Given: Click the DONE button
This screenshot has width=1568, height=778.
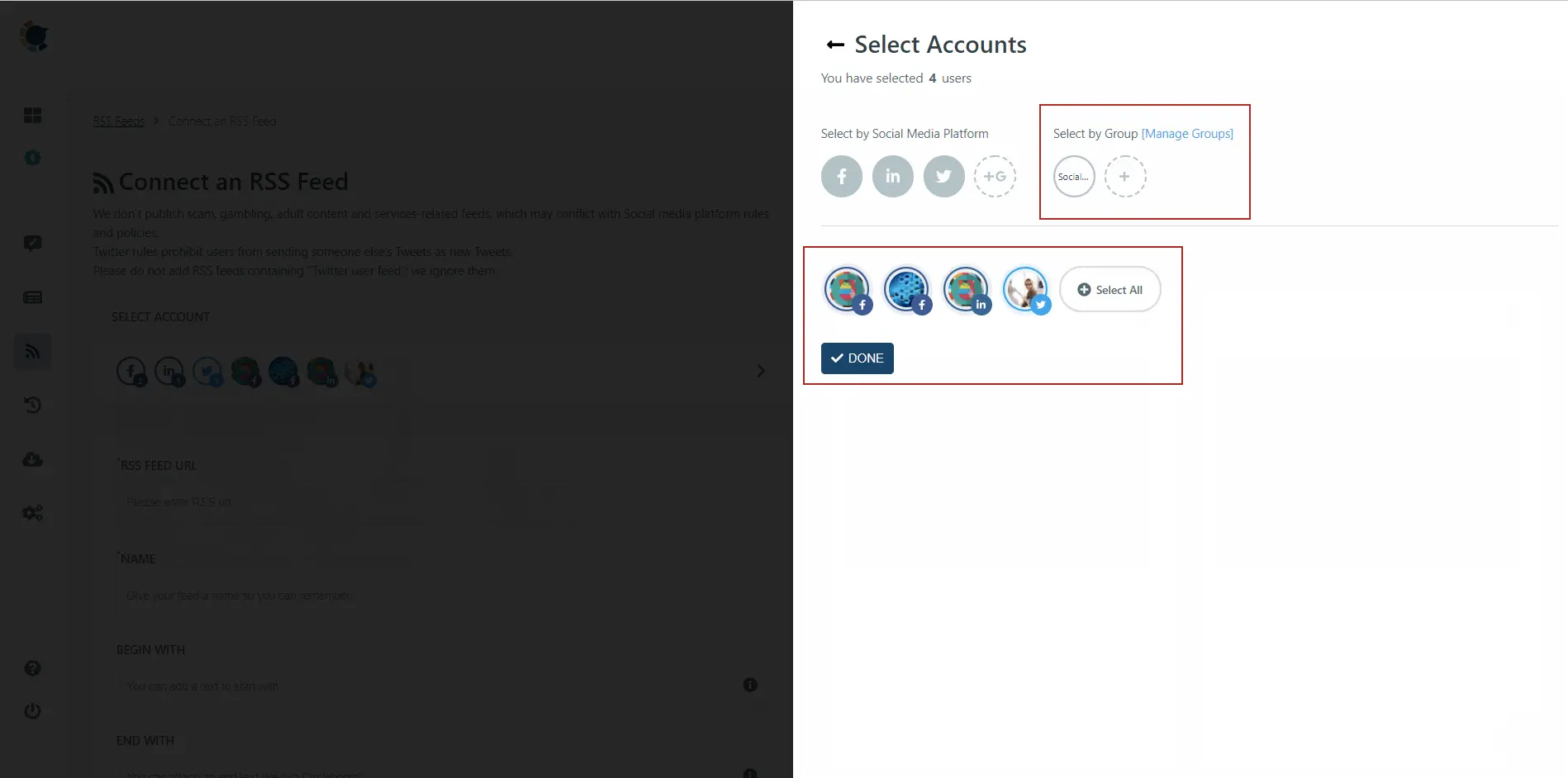Looking at the screenshot, I should (857, 358).
